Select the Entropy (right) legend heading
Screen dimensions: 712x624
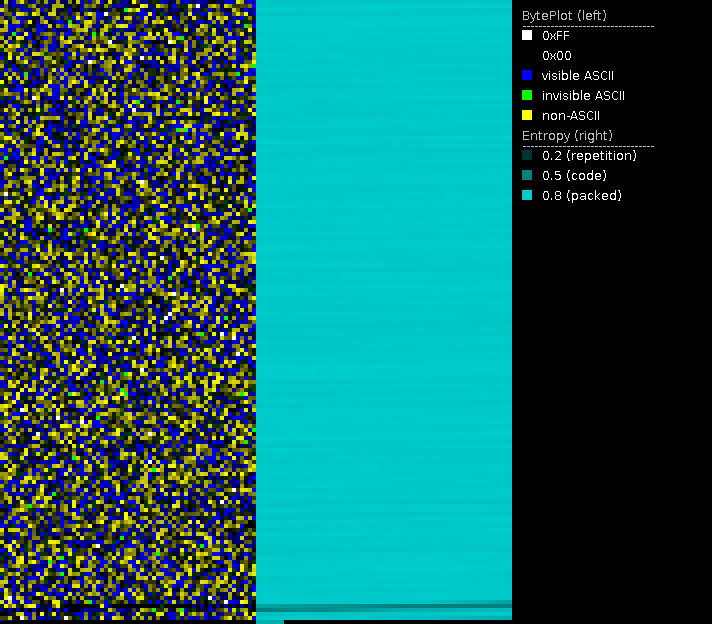567,136
